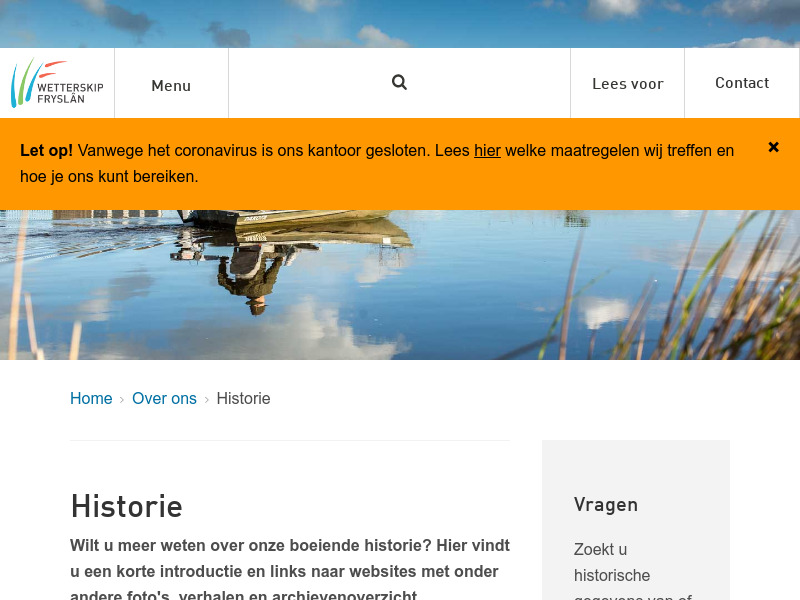This screenshot has height=600, width=800.
Task: Open the site search with the magnifier icon
Action: pyautogui.click(x=399, y=82)
